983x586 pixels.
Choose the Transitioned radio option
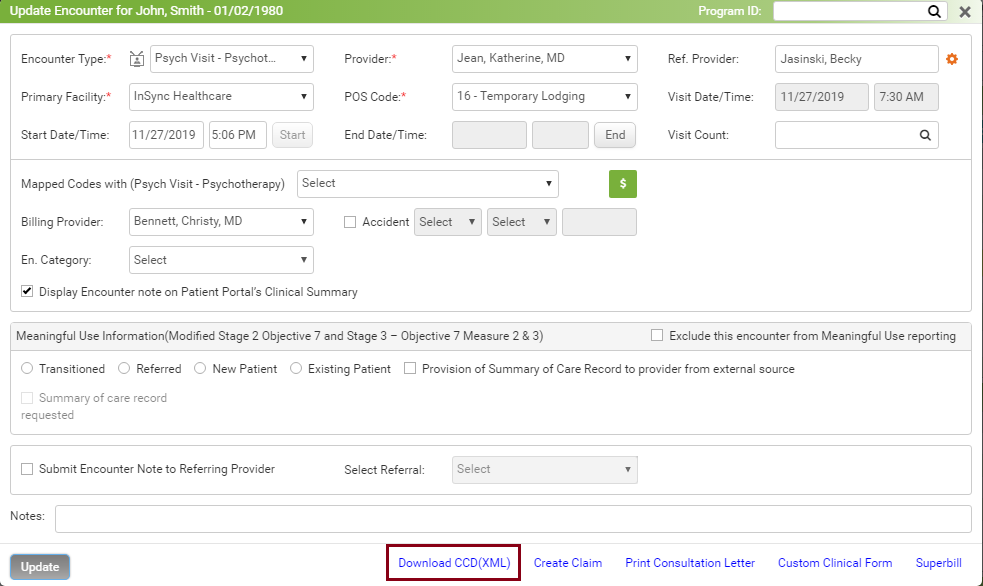pos(27,369)
